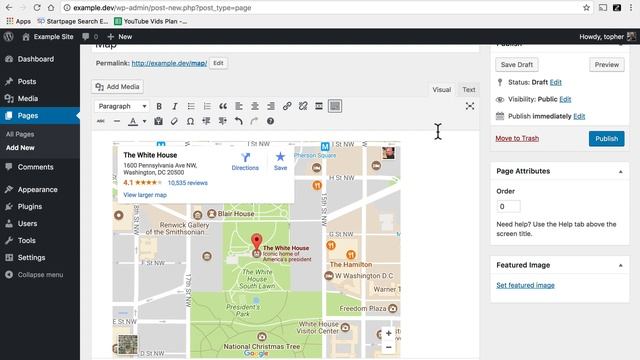Edit the draft Status
The height and width of the screenshot is (360, 640).
[556, 82]
